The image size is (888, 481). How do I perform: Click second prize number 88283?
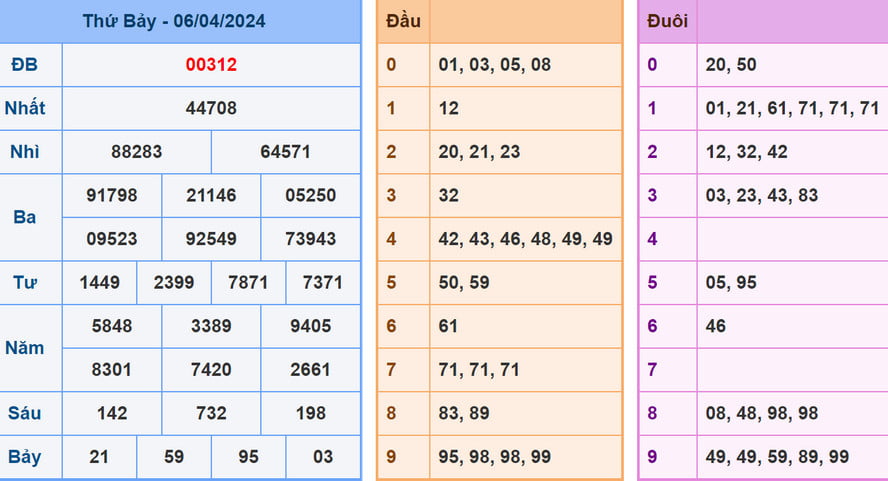[x=136, y=152]
